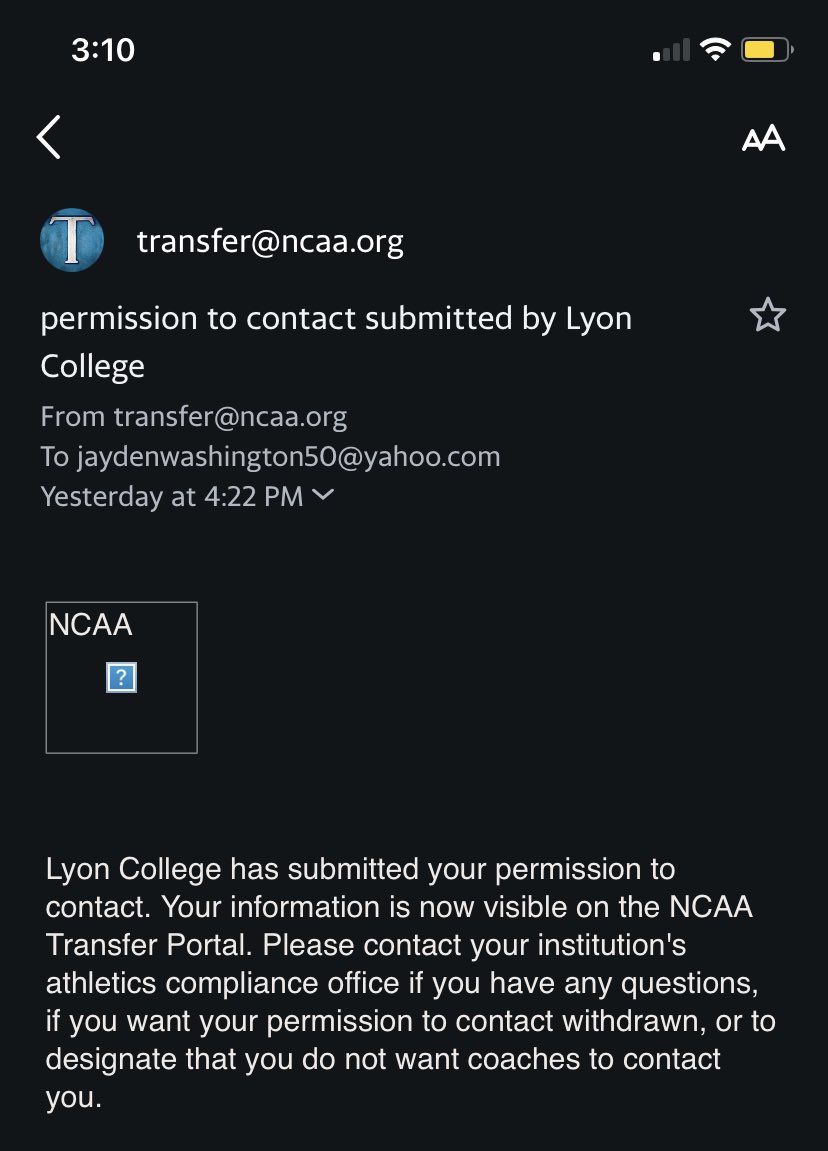The height and width of the screenshot is (1151, 828).
Task: Star this email from transfer@ncaa.org
Action: click(x=768, y=315)
